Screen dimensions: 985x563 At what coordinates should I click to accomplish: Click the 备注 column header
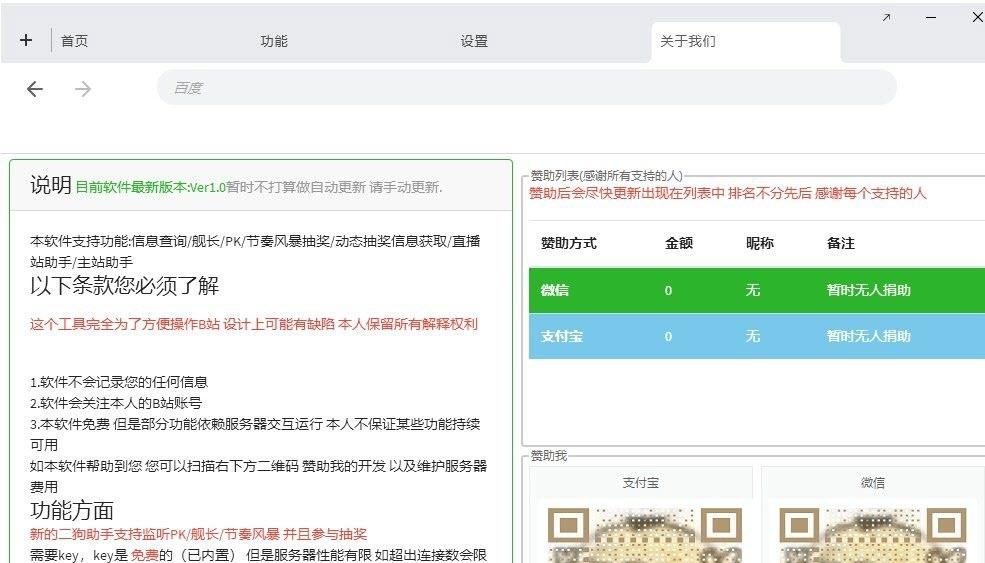click(841, 243)
